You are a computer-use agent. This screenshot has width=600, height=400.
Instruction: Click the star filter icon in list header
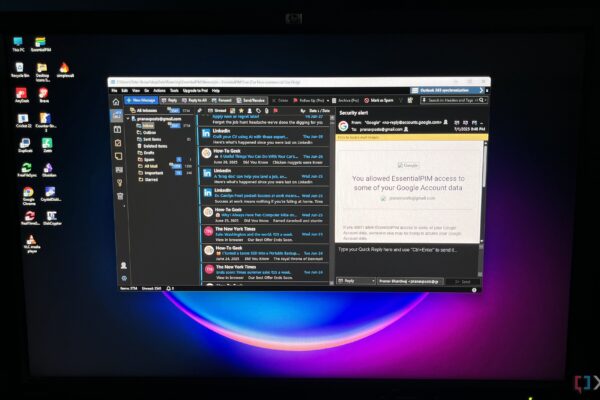(241, 111)
